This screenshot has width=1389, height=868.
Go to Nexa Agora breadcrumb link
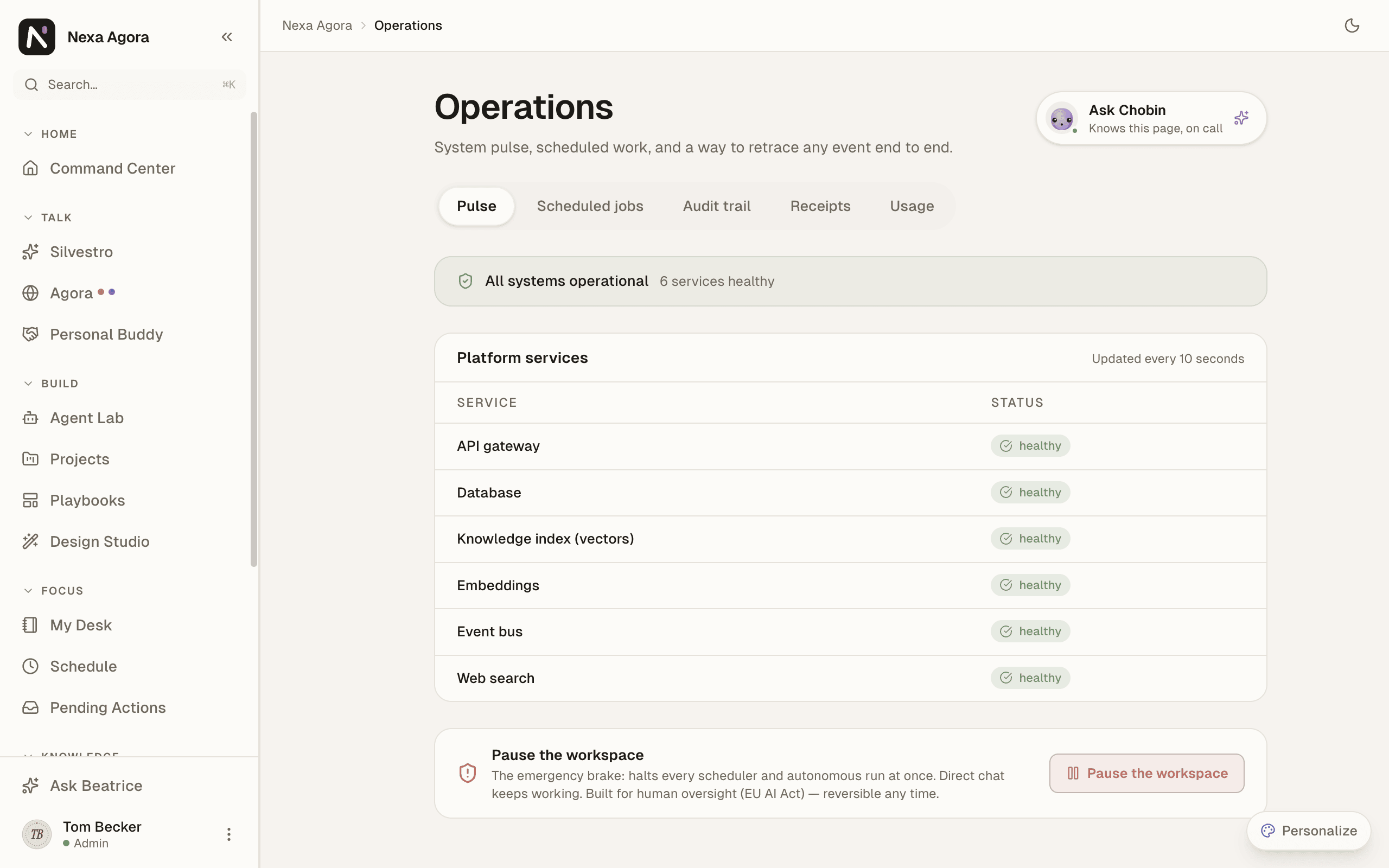coord(317,25)
